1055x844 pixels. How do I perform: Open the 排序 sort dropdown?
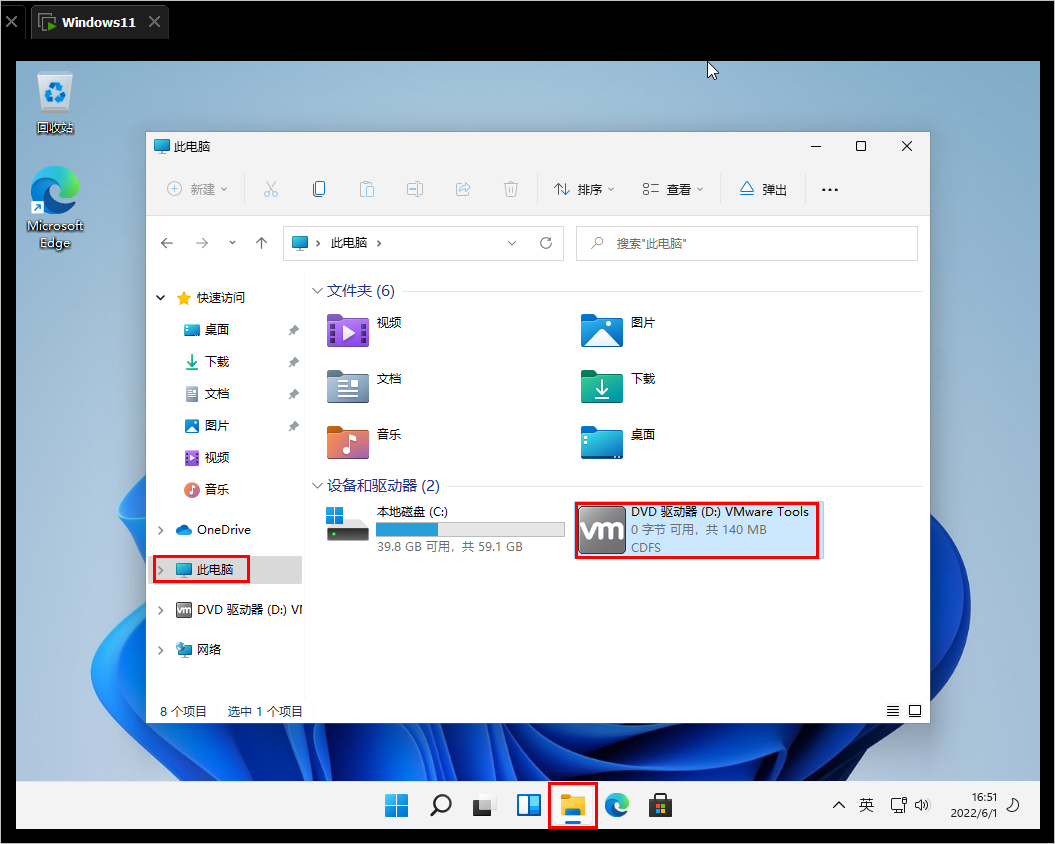tap(584, 189)
